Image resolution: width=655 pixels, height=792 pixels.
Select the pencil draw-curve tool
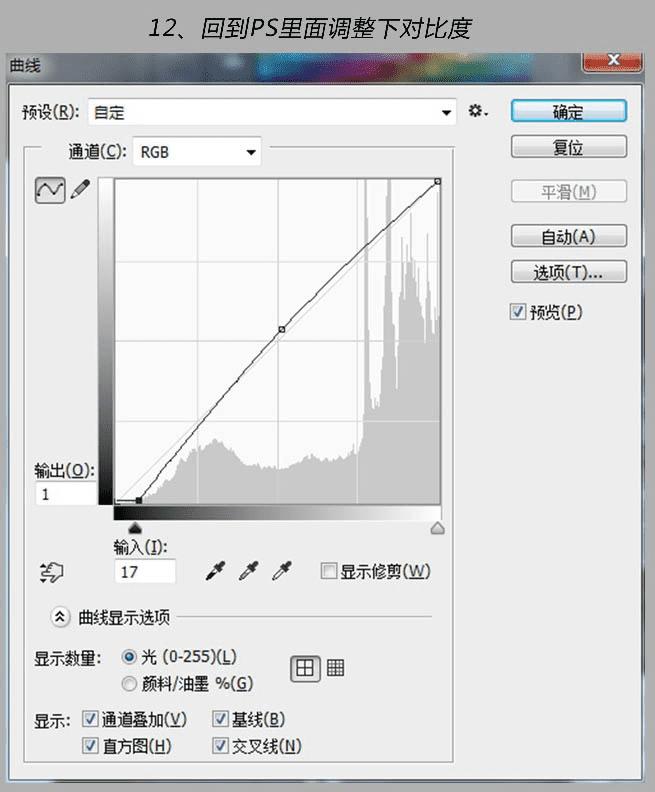tap(80, 189)
